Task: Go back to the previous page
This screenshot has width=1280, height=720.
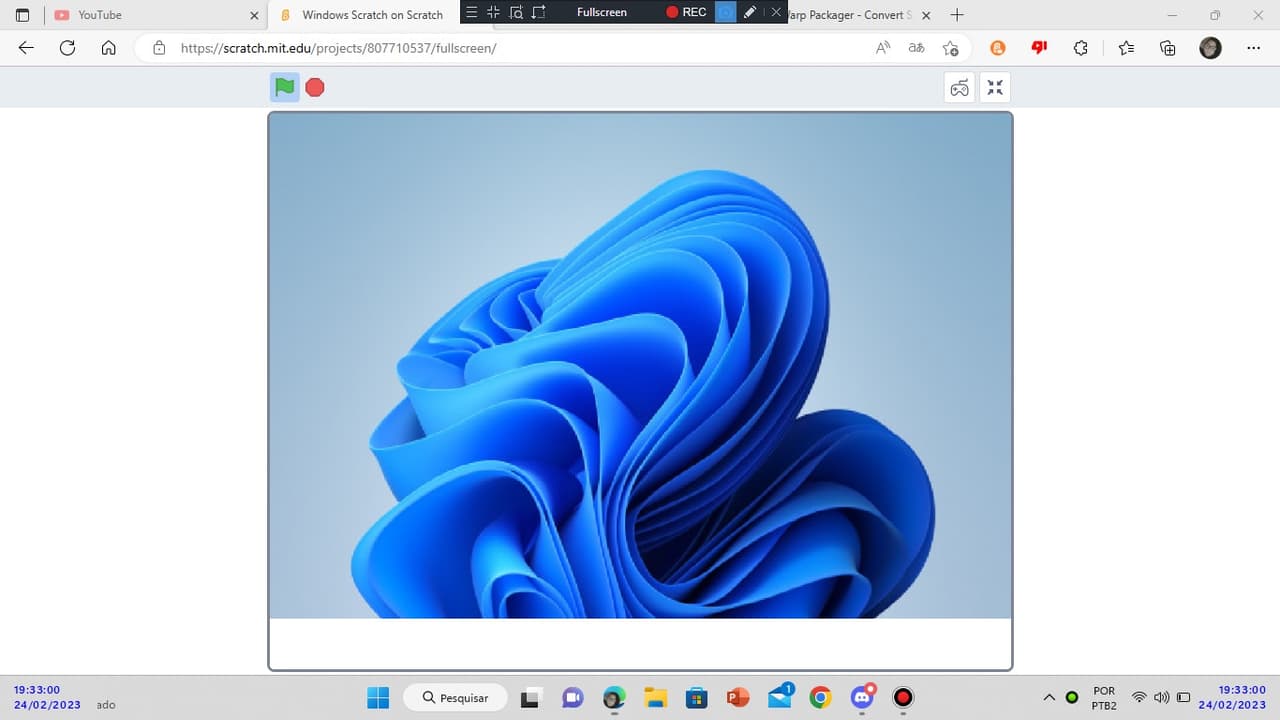Action: click(x=27, y=48)
